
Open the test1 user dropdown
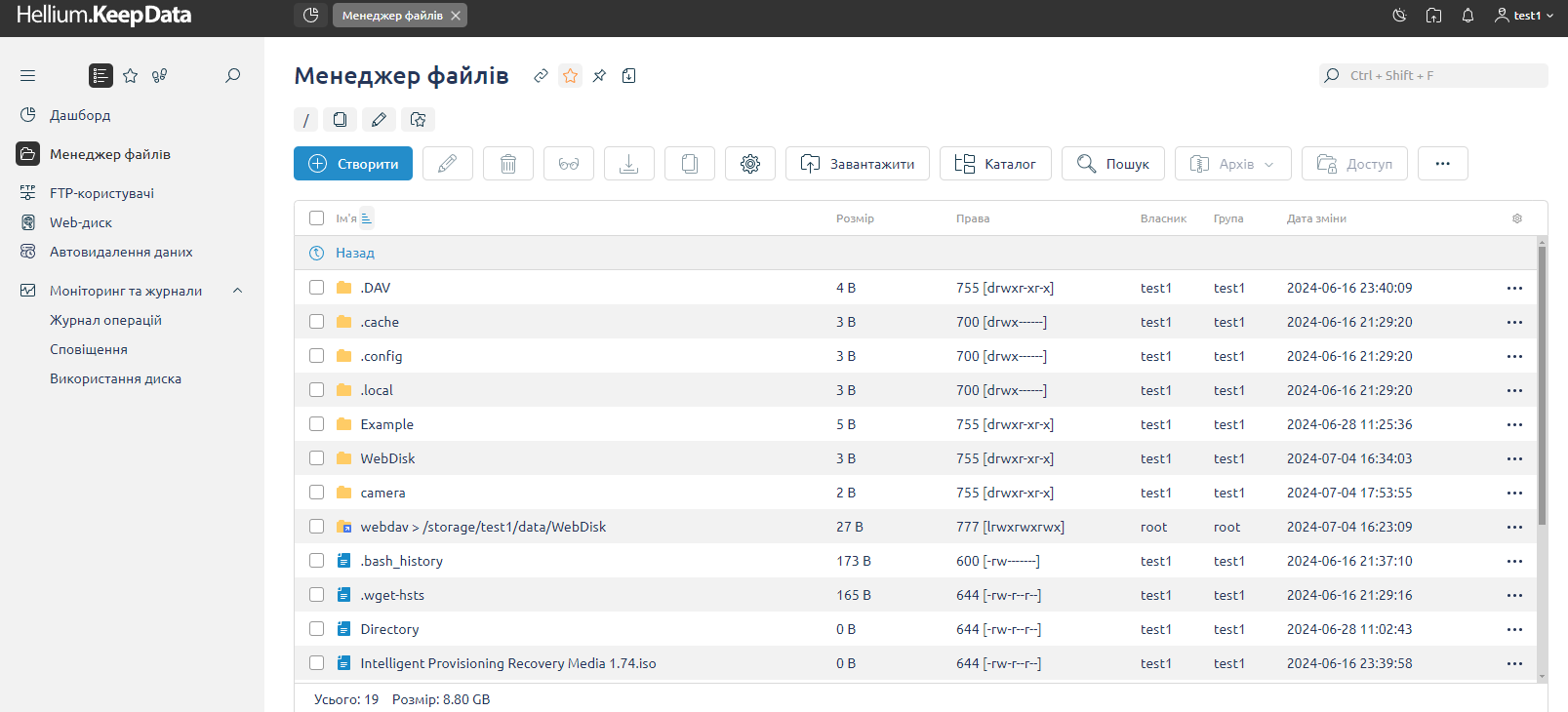coord(1524,16)
